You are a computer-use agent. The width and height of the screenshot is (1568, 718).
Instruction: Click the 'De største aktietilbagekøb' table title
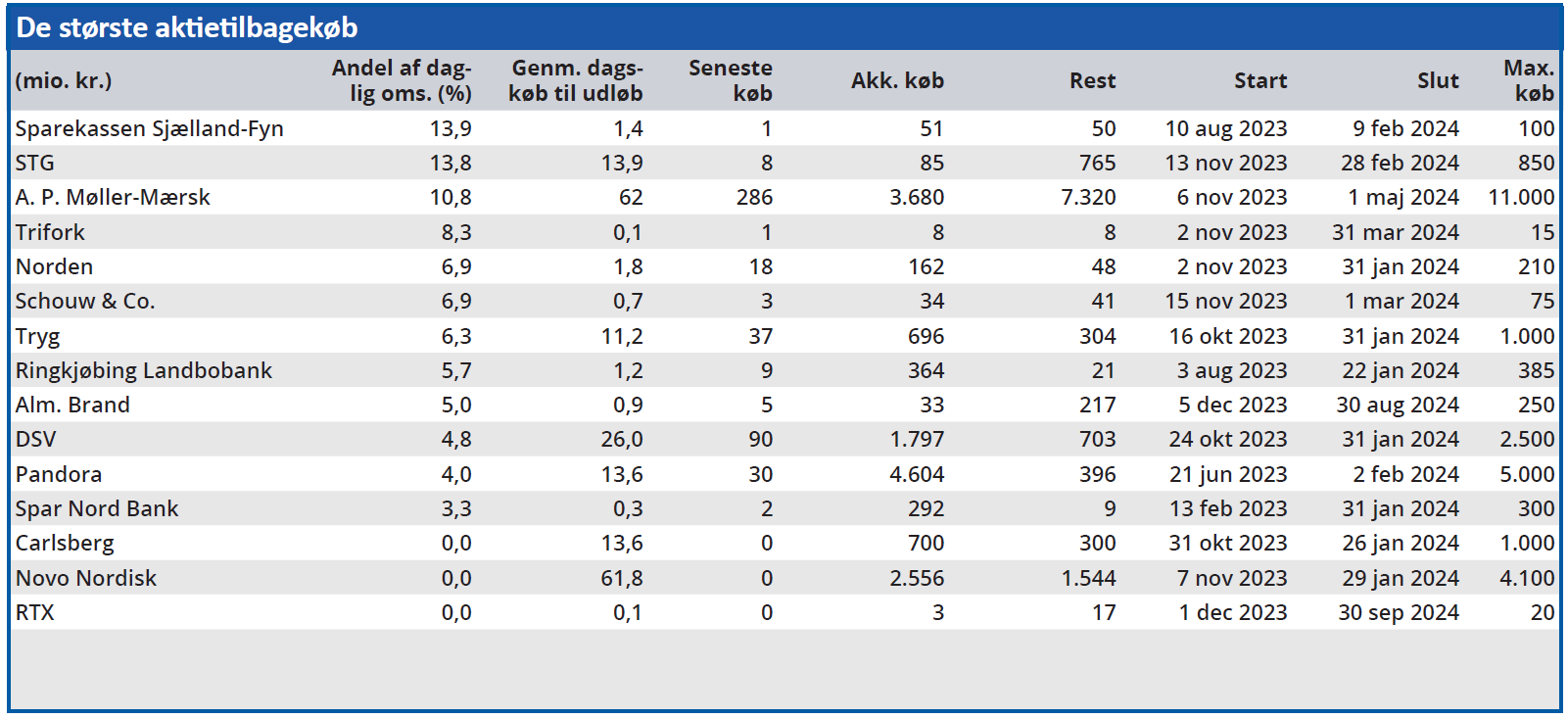coord(187,27)
